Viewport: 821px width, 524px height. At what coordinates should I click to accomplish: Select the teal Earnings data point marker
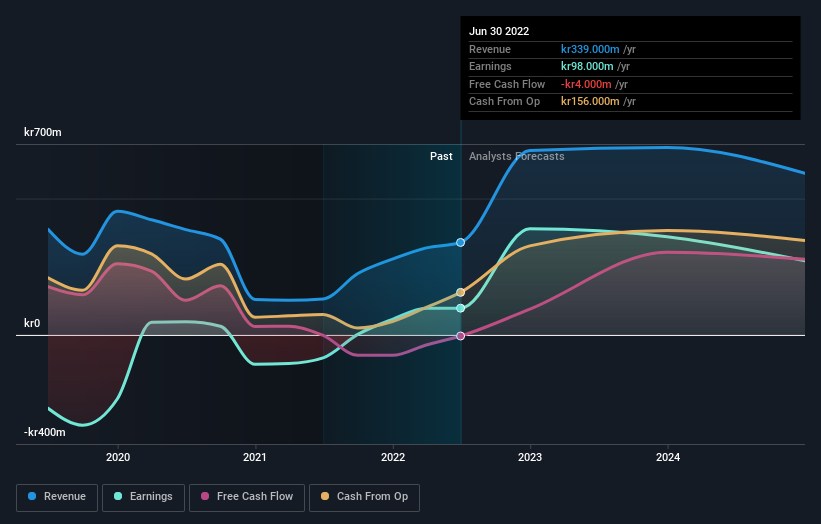460,308
